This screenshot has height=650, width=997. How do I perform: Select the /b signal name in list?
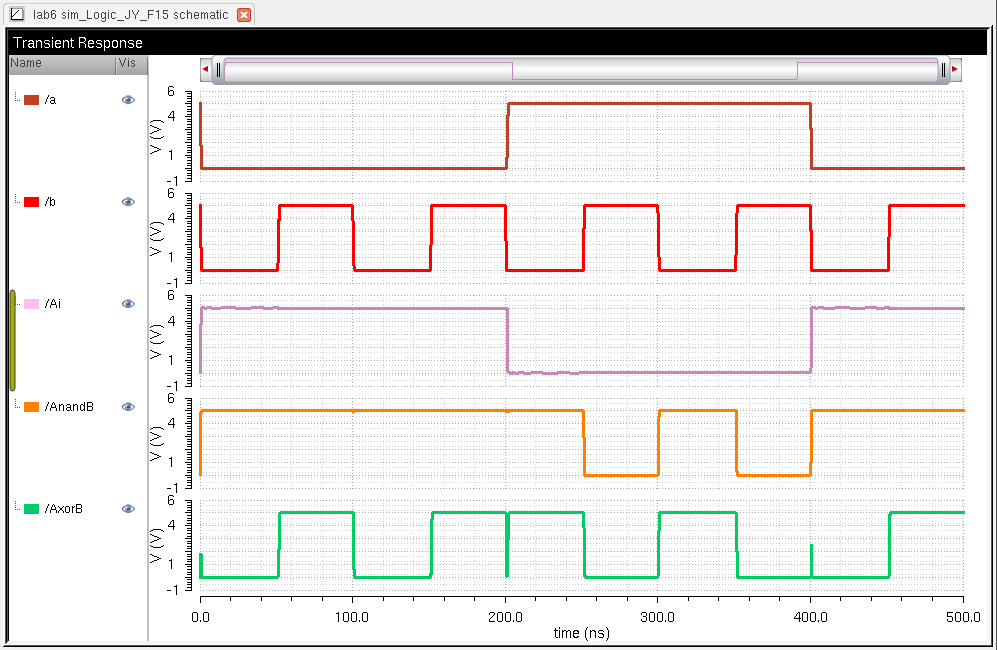click(x=50, y=202)
